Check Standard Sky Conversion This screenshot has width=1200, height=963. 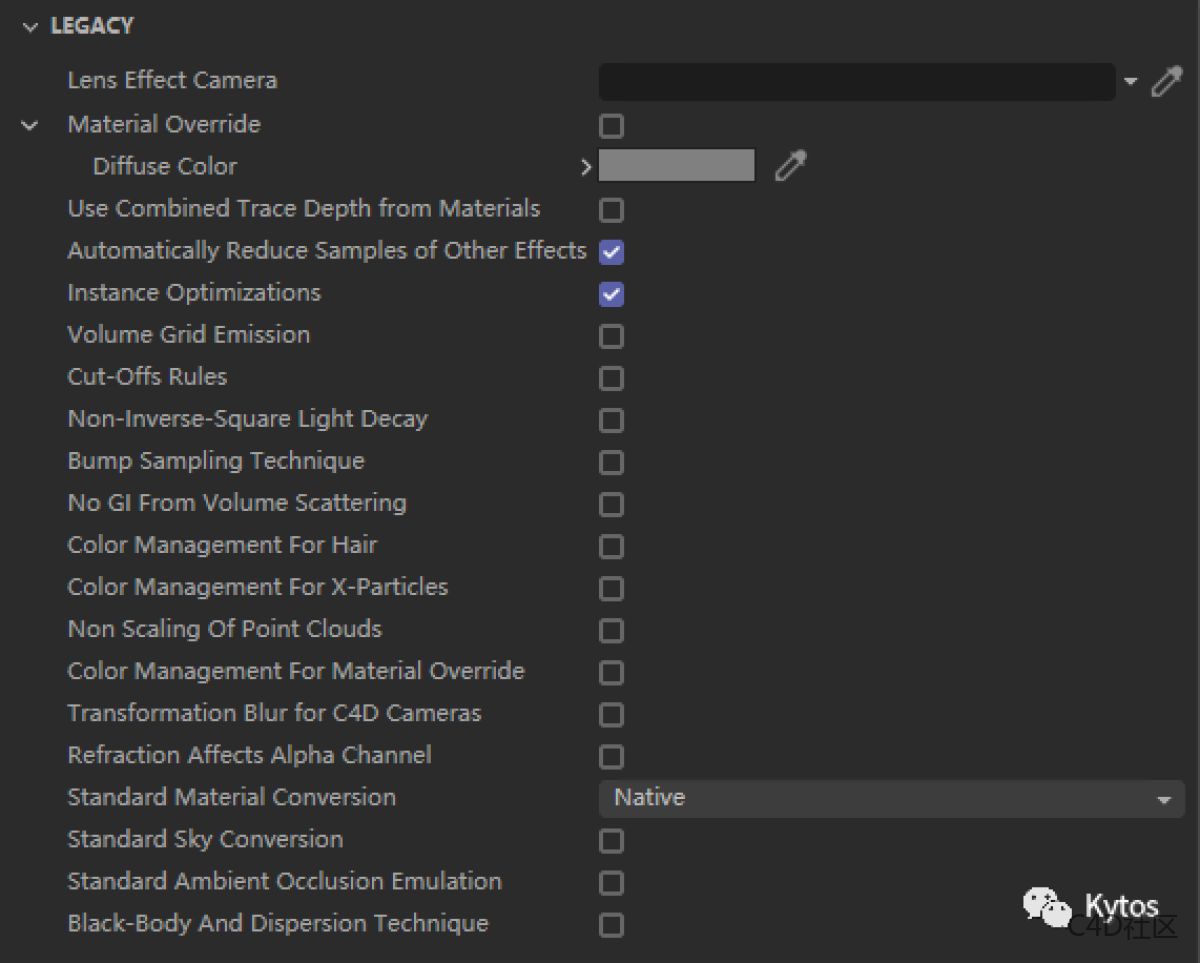(x=611, y=841)
